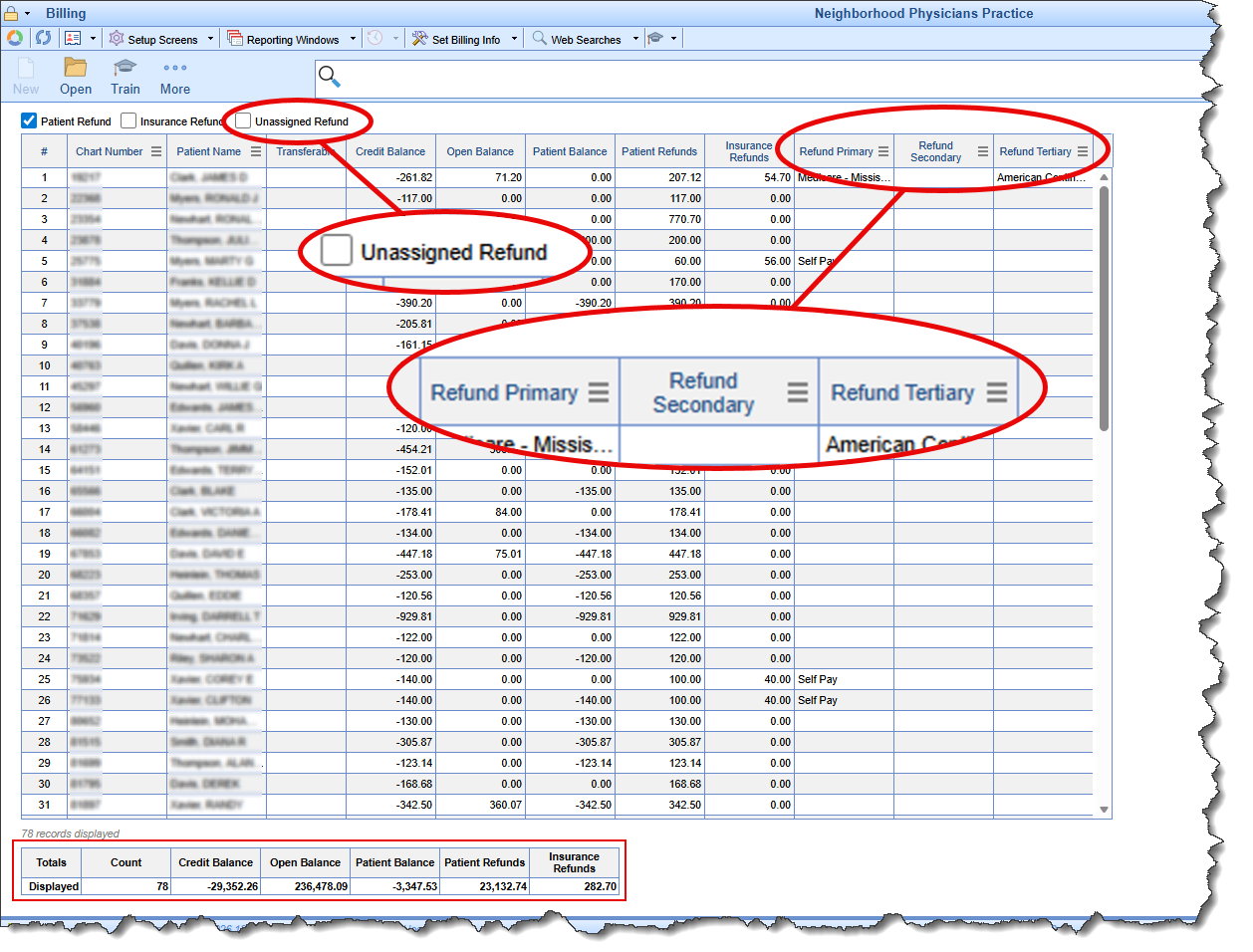This screenshot has height=952, width=1253.
Task: Click totals Credit Balance value -29,352.26
Action: (216, 886)
